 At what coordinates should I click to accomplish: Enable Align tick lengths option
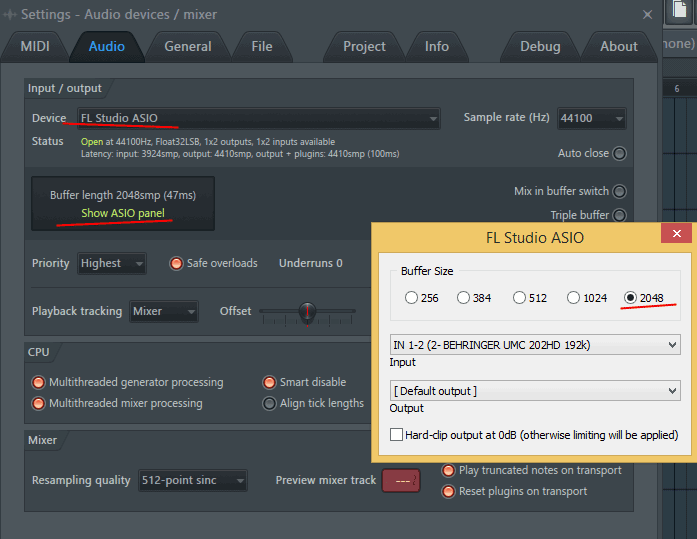click(x=269, y=403)
